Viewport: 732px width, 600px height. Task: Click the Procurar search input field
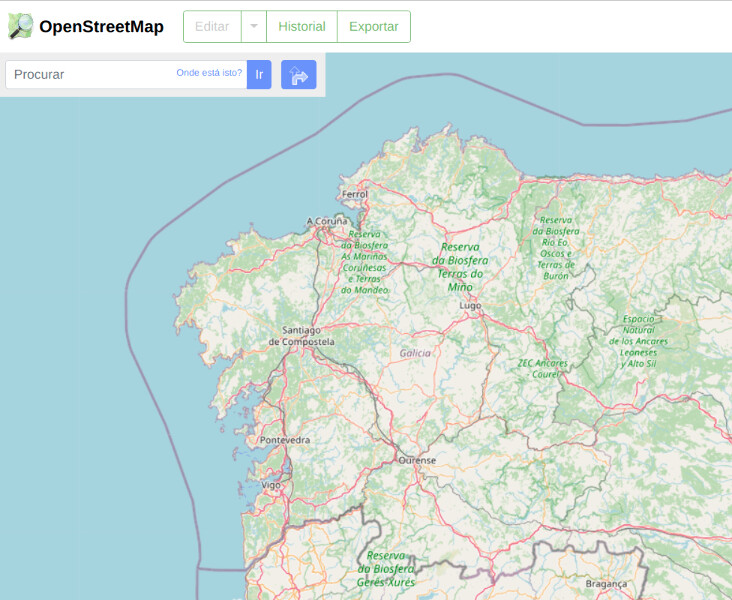(x=92, y=74)
